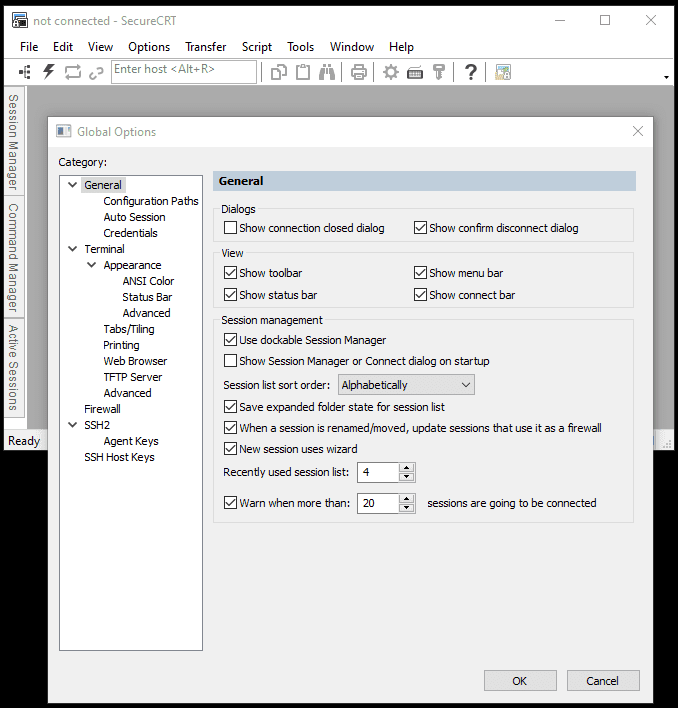Open the File menu

(x=29, y=47)
